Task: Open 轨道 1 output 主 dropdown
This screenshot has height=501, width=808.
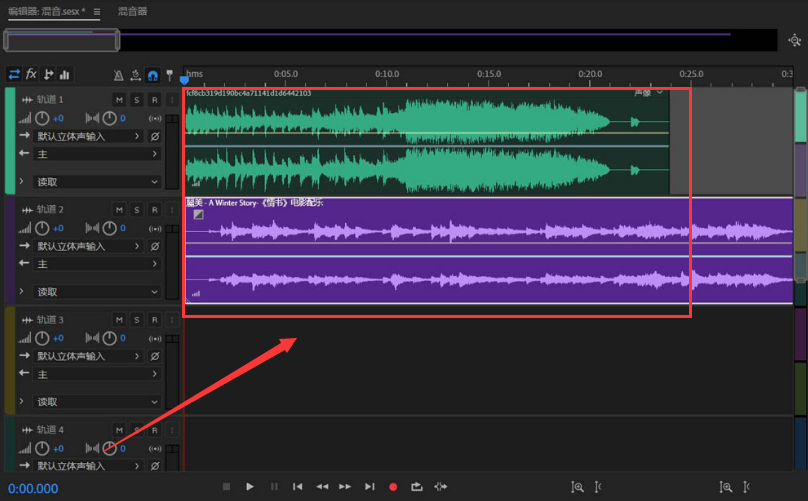Action: (97, 154)
